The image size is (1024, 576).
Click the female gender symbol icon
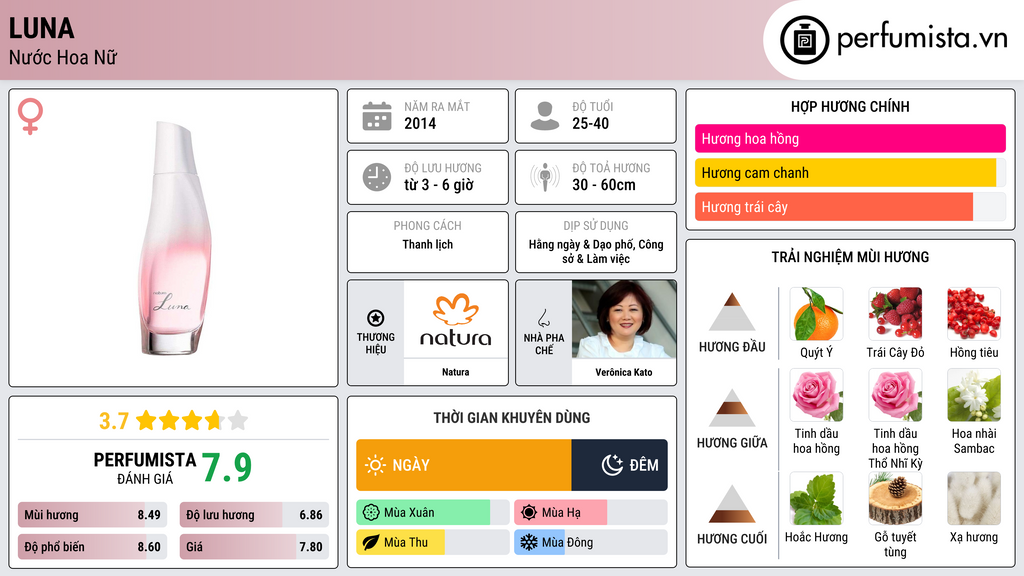click(30, 116)
